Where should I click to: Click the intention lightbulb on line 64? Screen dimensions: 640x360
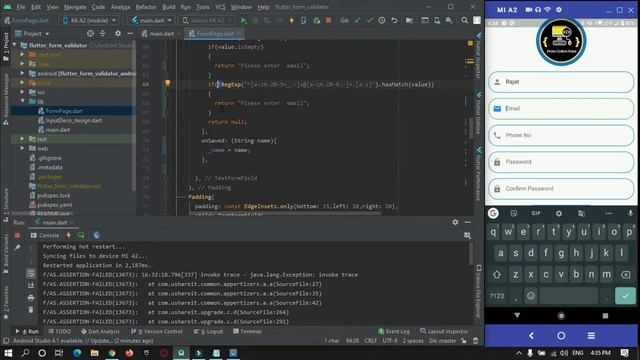click(167, 83)
